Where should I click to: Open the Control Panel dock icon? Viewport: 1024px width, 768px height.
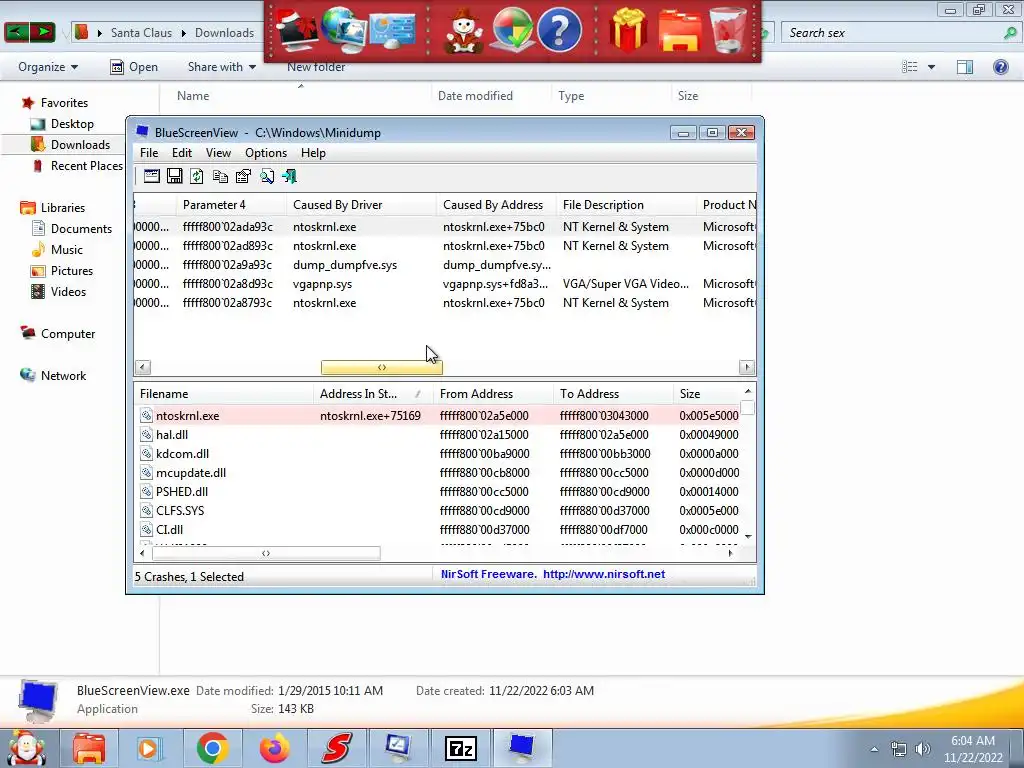[392, 31]
